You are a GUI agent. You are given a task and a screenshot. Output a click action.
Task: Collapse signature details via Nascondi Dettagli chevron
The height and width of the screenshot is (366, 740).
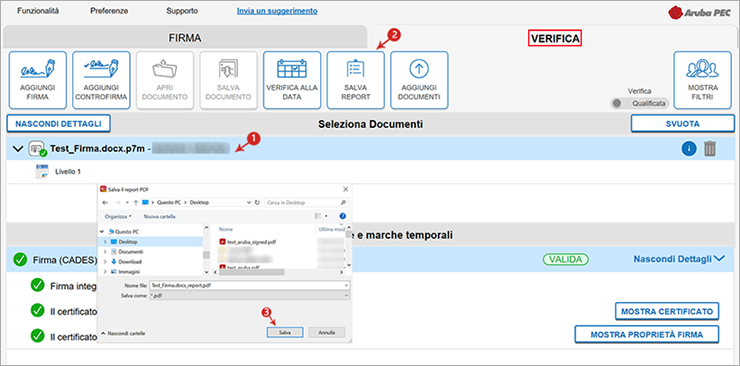(x=719, y=259)
